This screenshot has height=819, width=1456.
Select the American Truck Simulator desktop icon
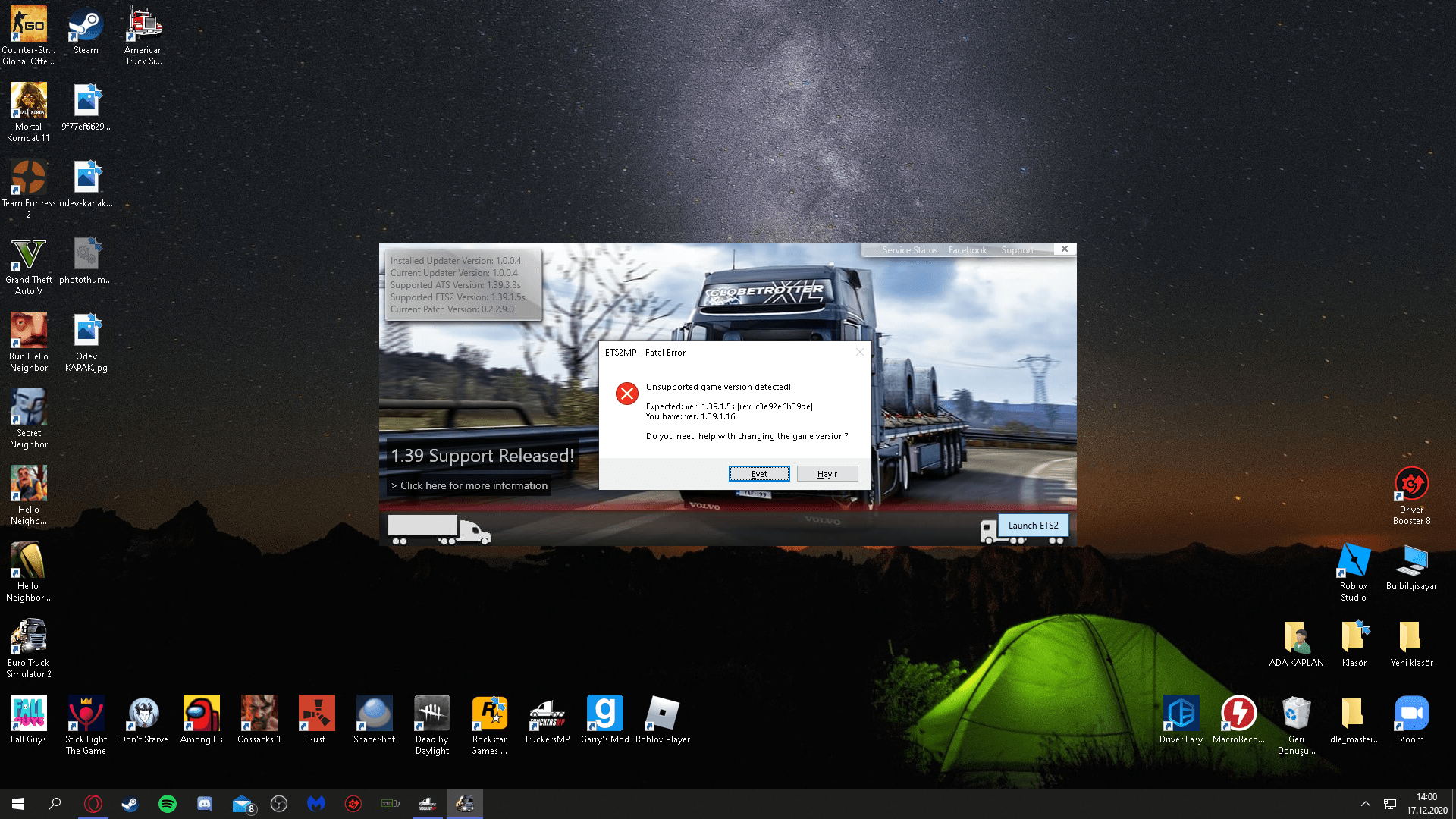click(143, 26)
